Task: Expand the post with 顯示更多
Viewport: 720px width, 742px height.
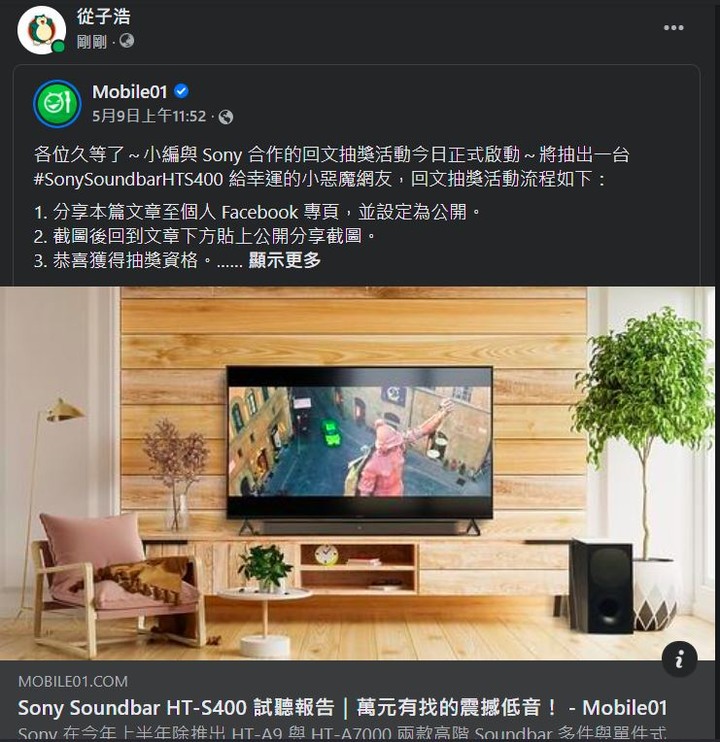Action: point(285,260)
